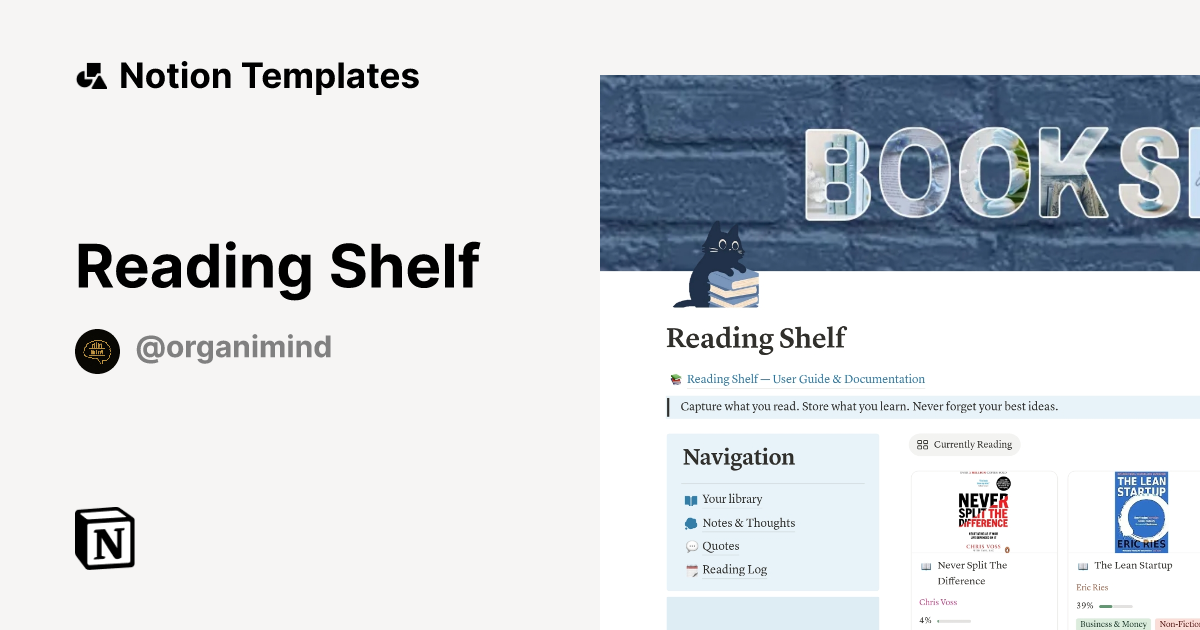The height and width of the screenshot is (630, 1200).
Task: Click the gallery grid icon beside Currently Reading
Action: (x=921, y=444)
